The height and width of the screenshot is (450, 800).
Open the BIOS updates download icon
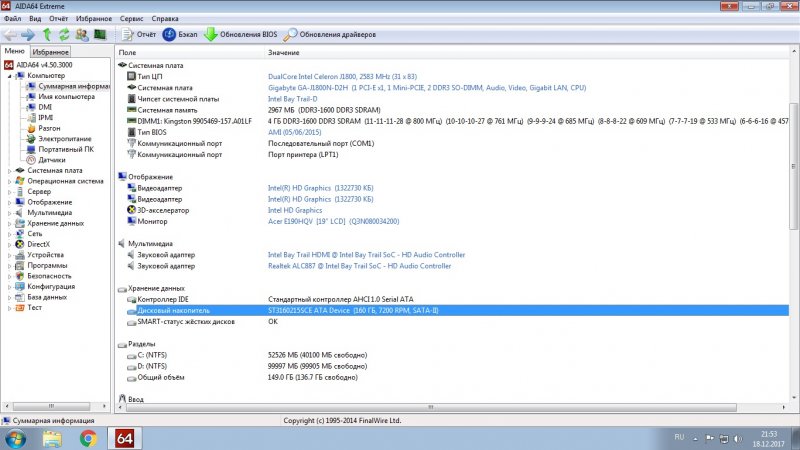211,35
